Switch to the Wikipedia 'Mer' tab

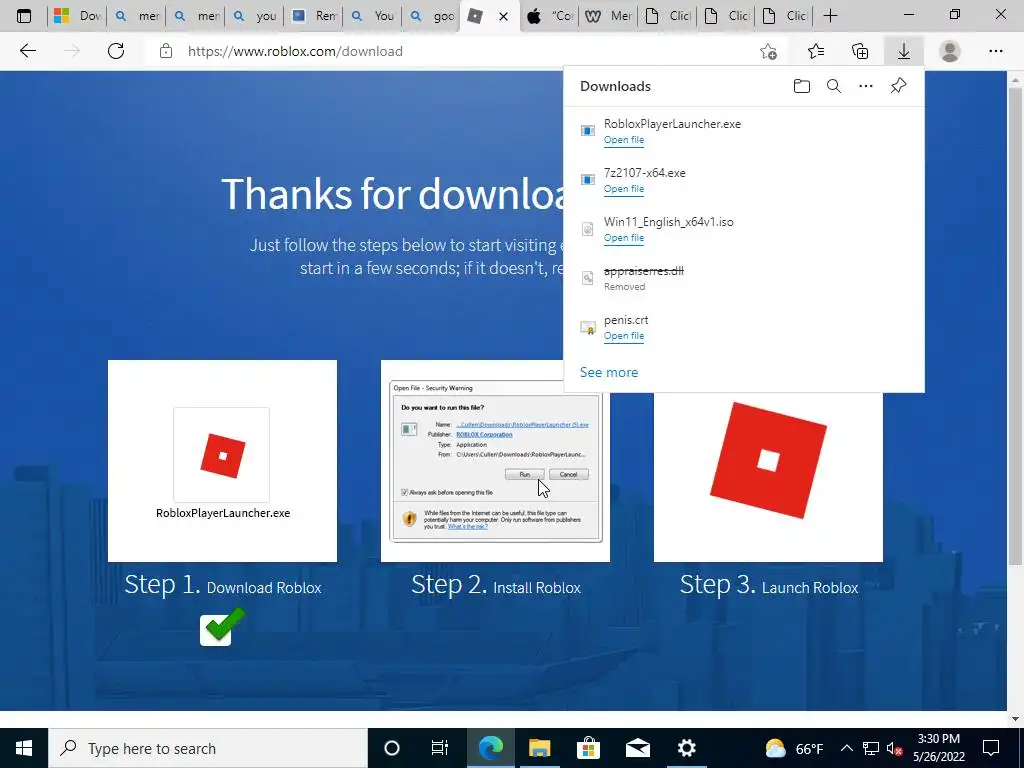[x=609, y=16]
